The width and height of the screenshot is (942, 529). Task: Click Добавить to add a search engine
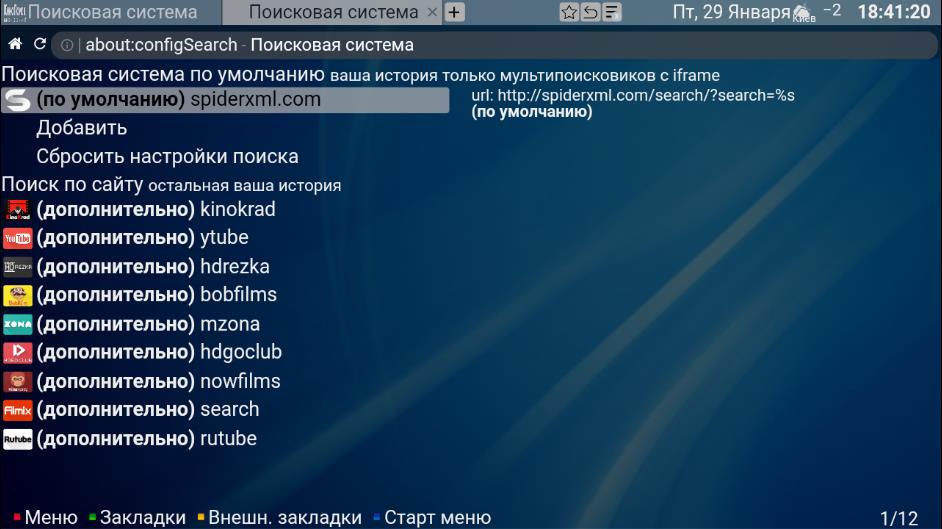(82, 128)
